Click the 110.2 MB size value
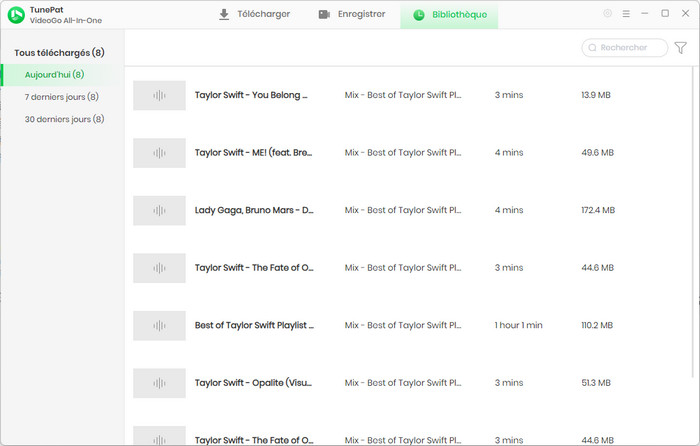The image size is (700, 446). (x=597, y=325)
